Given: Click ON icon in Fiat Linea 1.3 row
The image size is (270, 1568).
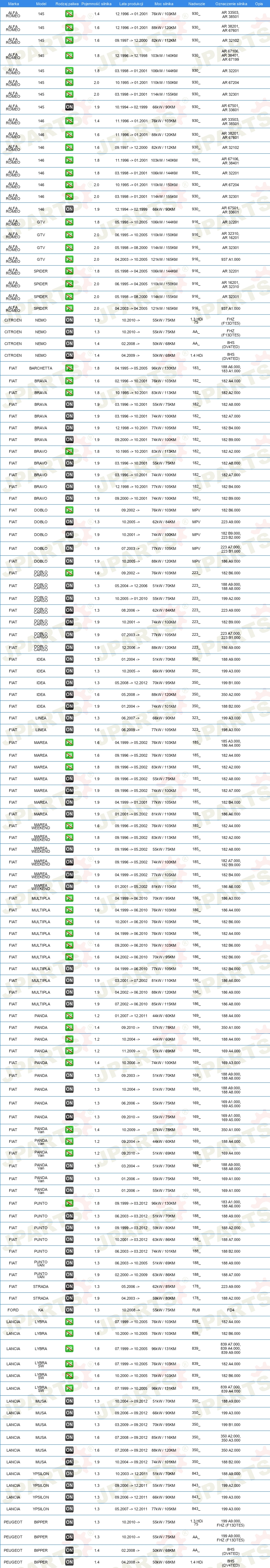Looking at the screenshot, I should point(69,718).
